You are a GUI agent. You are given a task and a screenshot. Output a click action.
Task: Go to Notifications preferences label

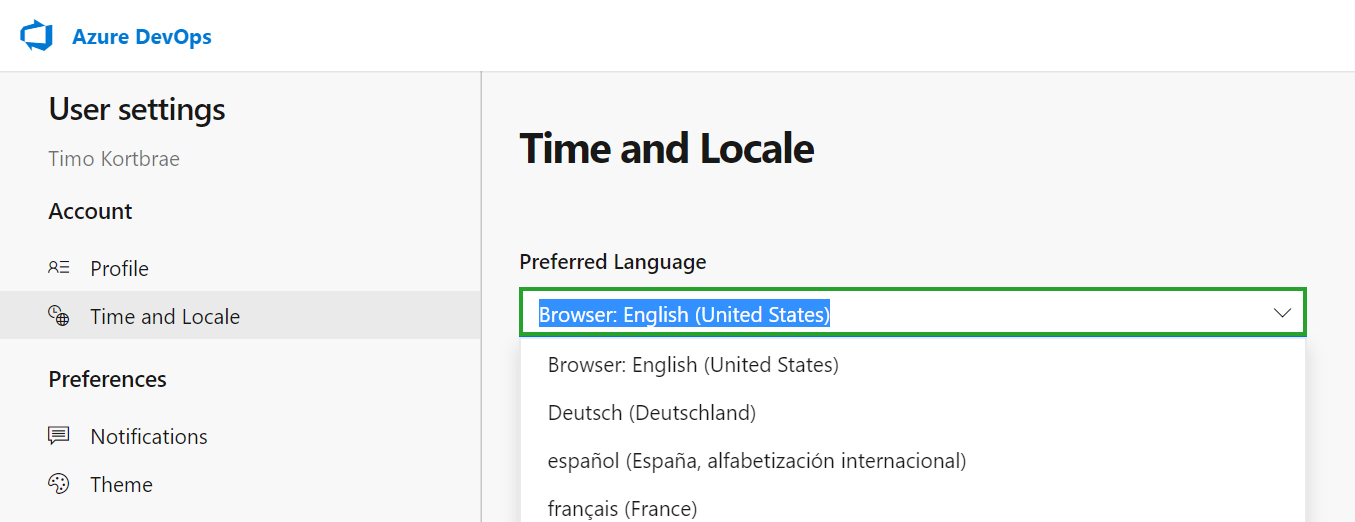[x=149, y=436]
